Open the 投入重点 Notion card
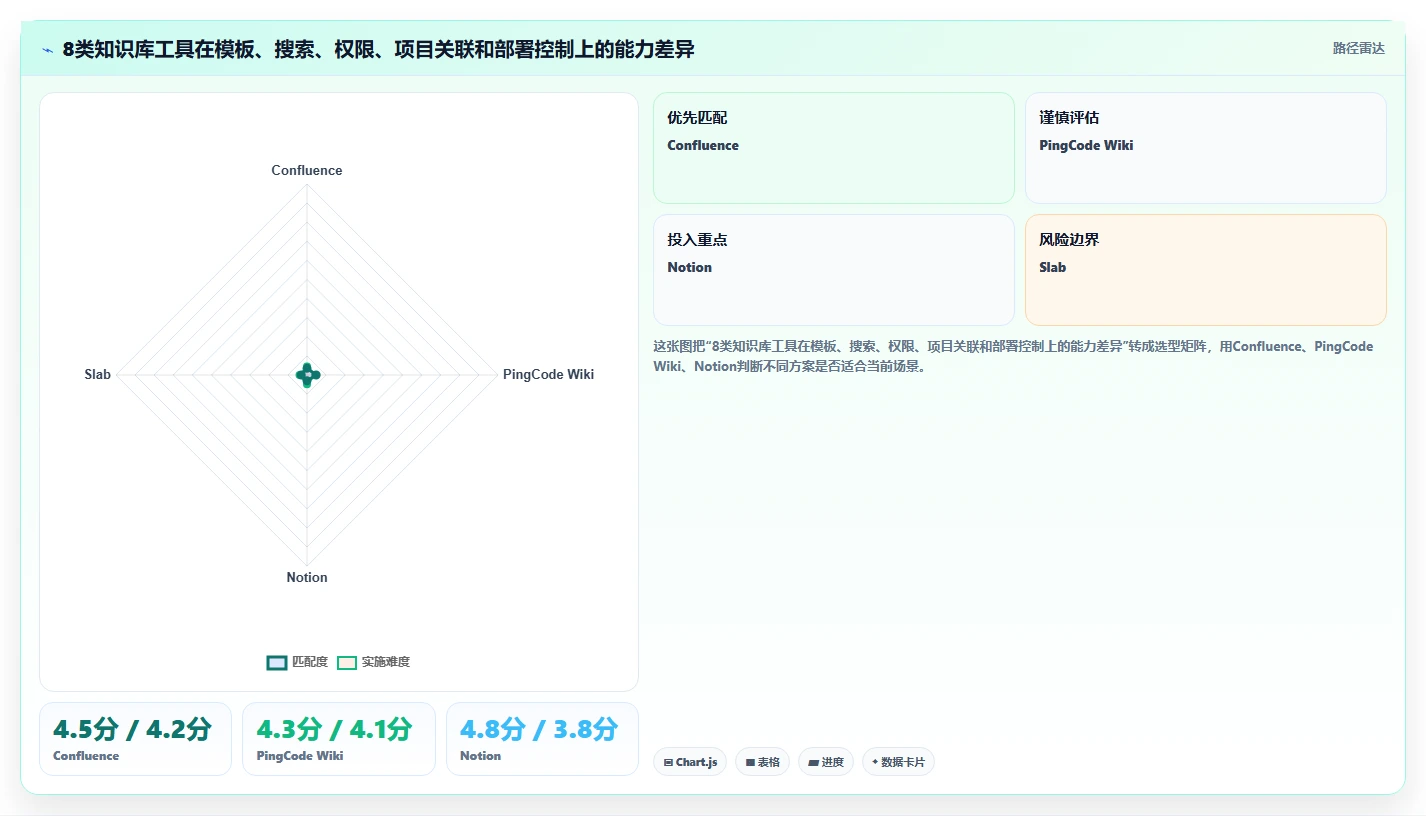Screen dimensions: 1426x816 tap(834, 270)
